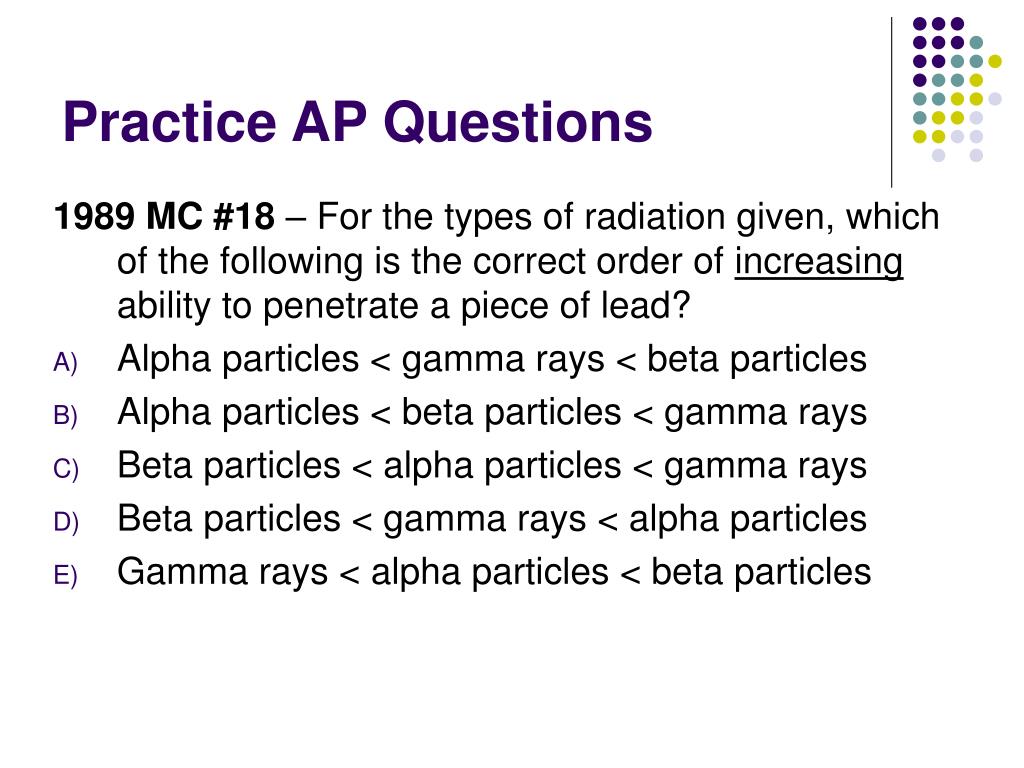1024x768 pixels.
Task: Click the 'Practice AP Questions' title
Action: point(357,122)
